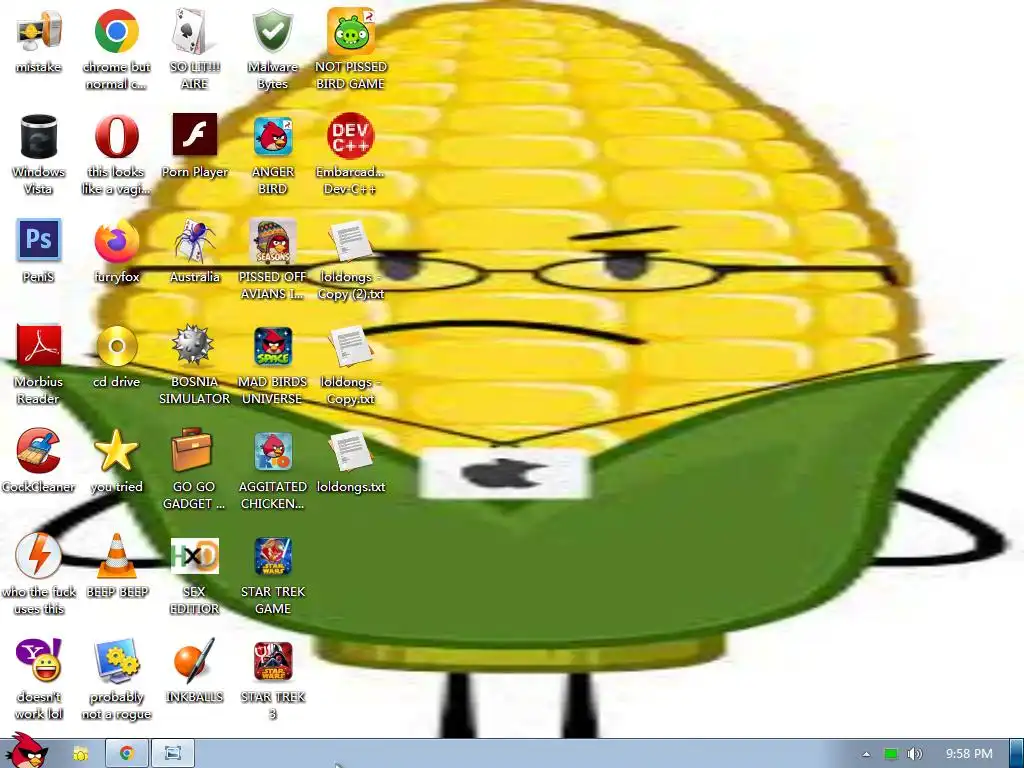Switch to the Chrome taskbar button
This screenshot has width=1024, height=768.
click(x=127, y=754)
